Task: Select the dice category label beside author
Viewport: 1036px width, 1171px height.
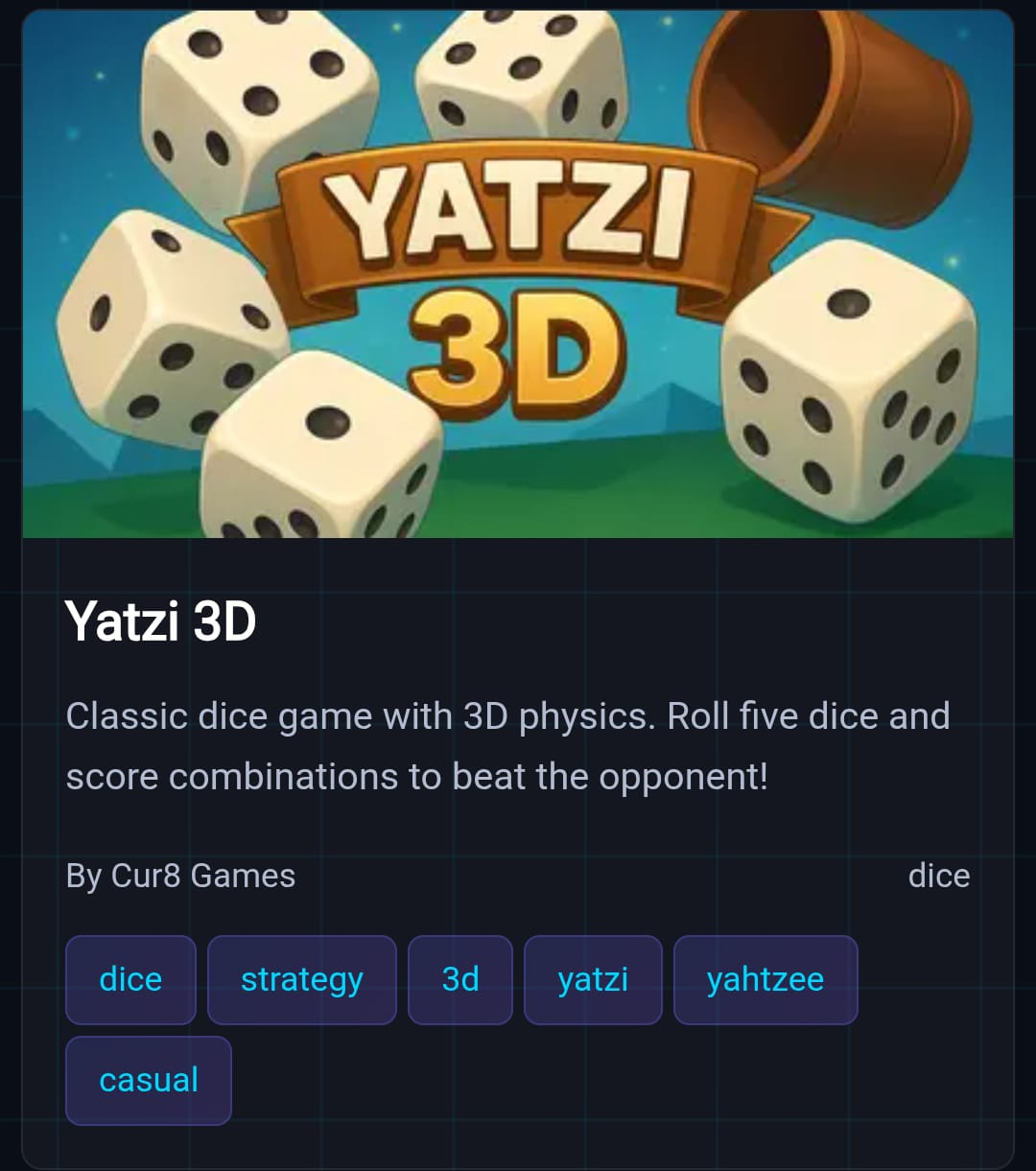Action: (x=939, y=876)
